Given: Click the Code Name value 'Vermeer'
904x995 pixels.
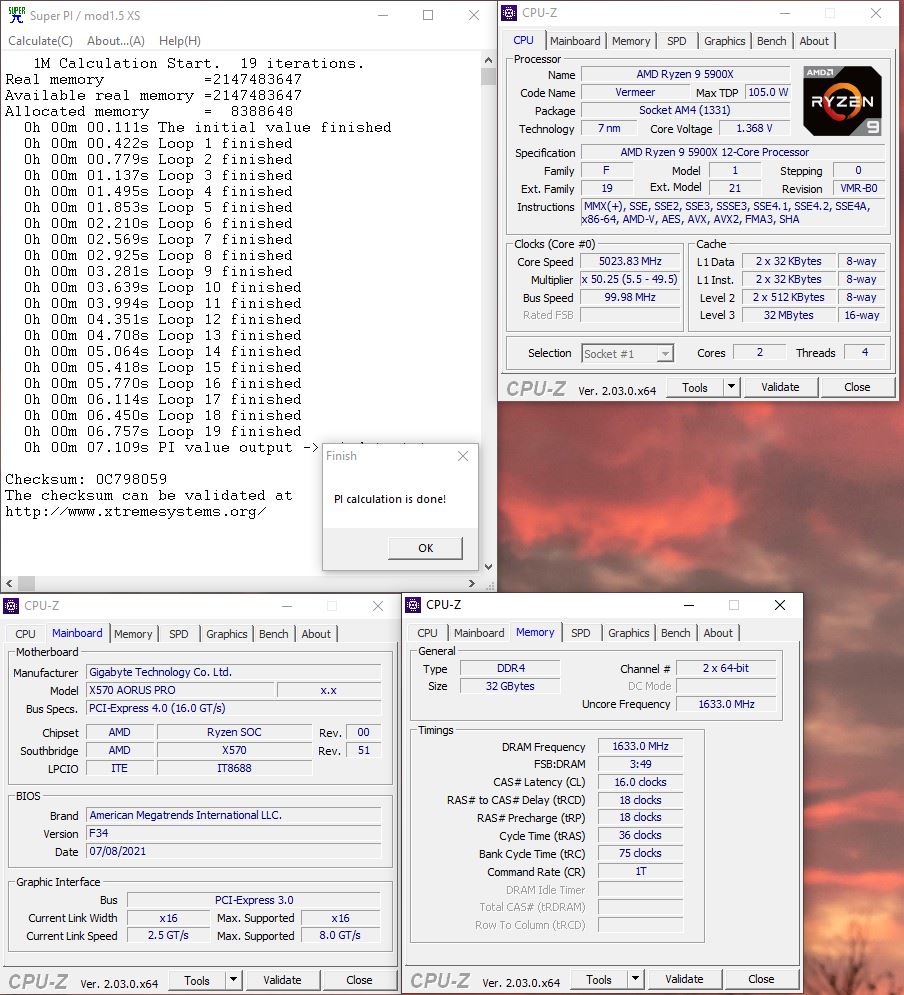Looking at the screenshot, I should coord(635,93).
